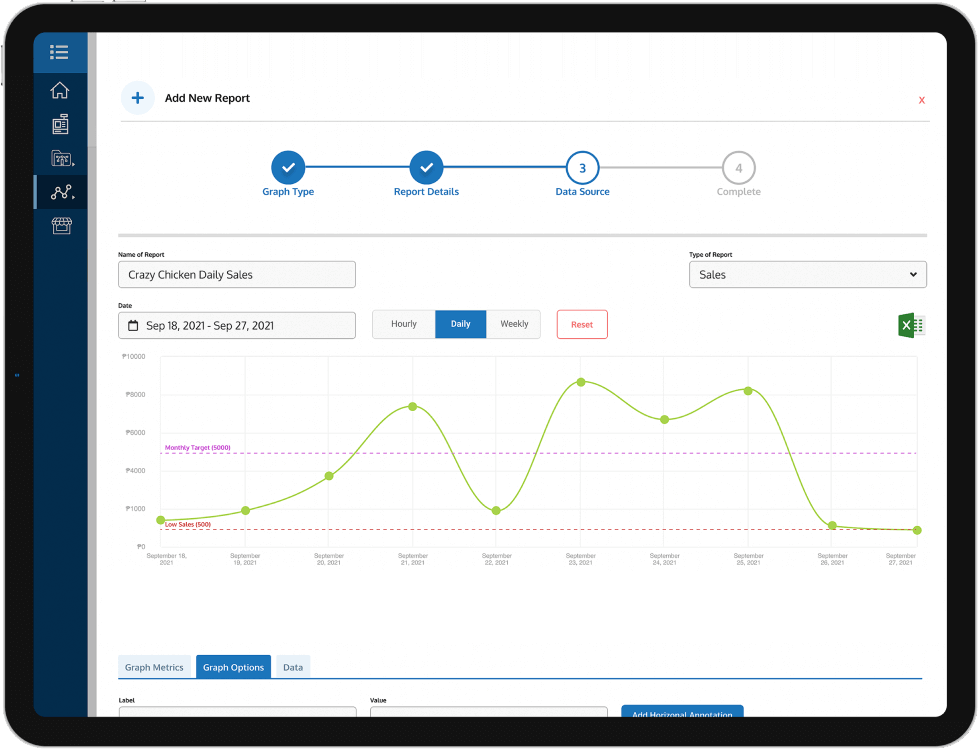Keep Daily interval selected
The height and width of the screenshot is (751, 979).
pyautogui.click(x=460, y=324)
